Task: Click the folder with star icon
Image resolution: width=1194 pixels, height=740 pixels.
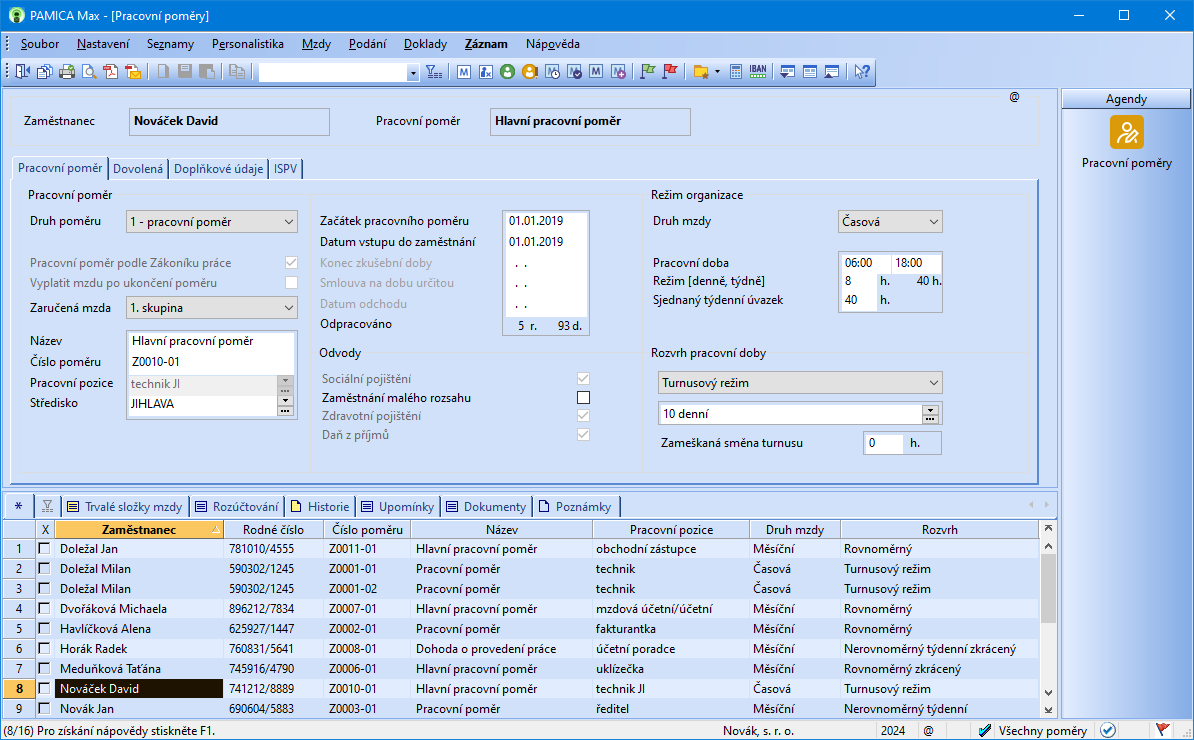Action: (701, 72)
